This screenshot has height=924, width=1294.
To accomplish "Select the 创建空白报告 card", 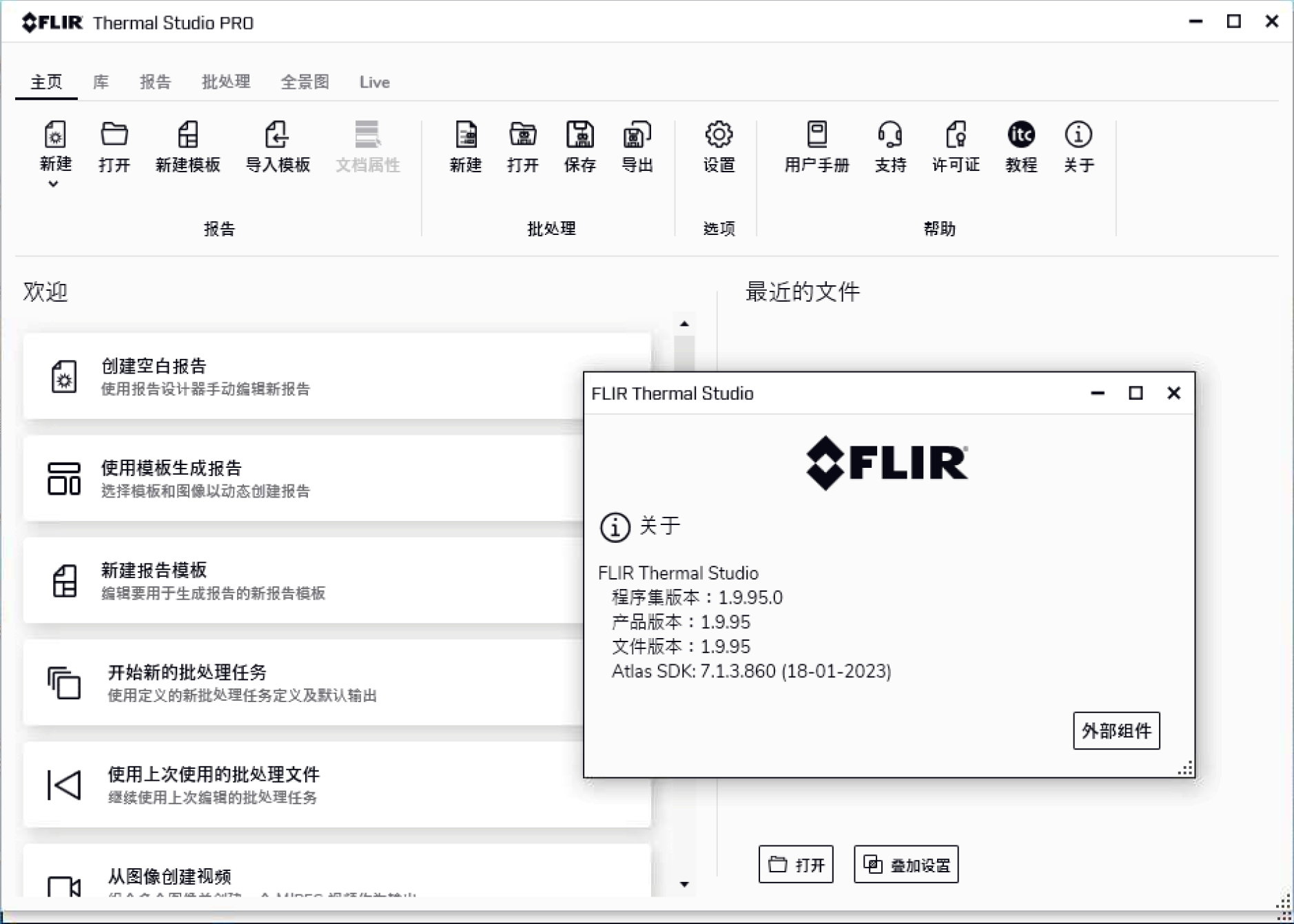I will point(337,376).
